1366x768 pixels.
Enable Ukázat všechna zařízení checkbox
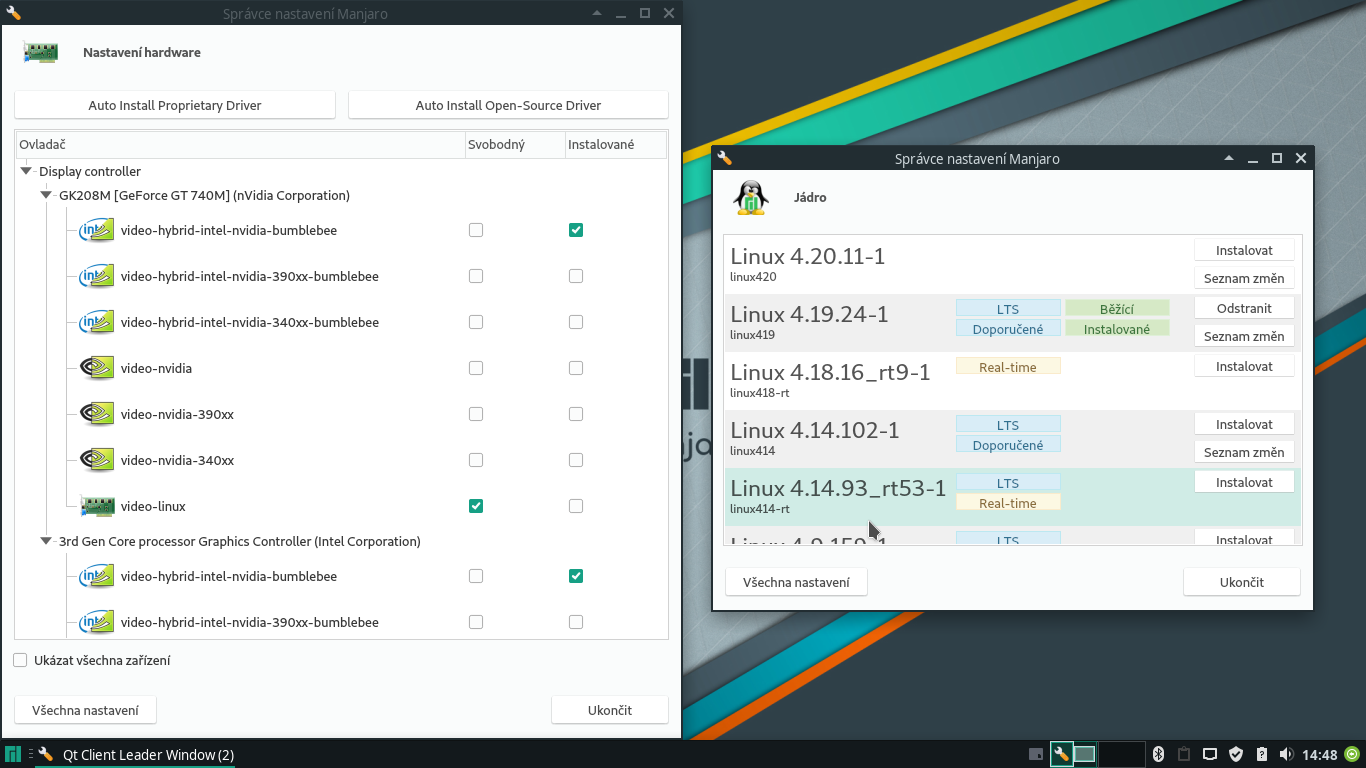pos(20,660)
